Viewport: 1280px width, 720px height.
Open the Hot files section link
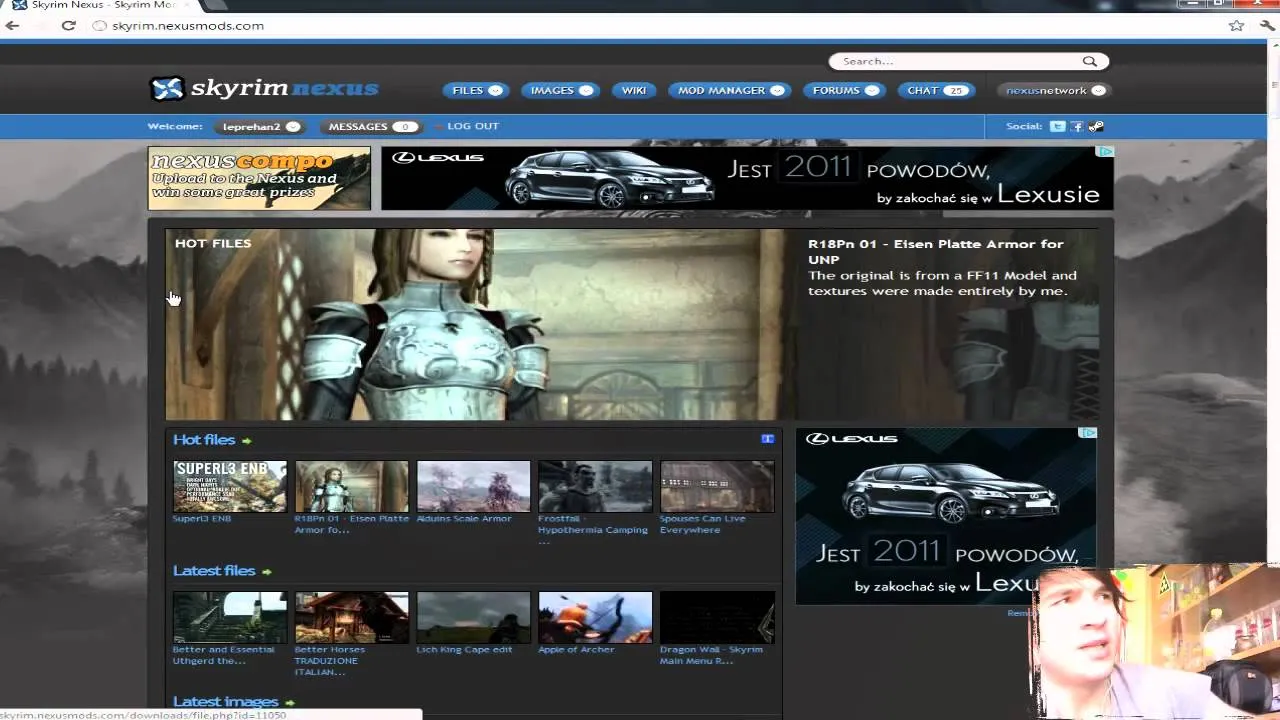click(204, 440)
